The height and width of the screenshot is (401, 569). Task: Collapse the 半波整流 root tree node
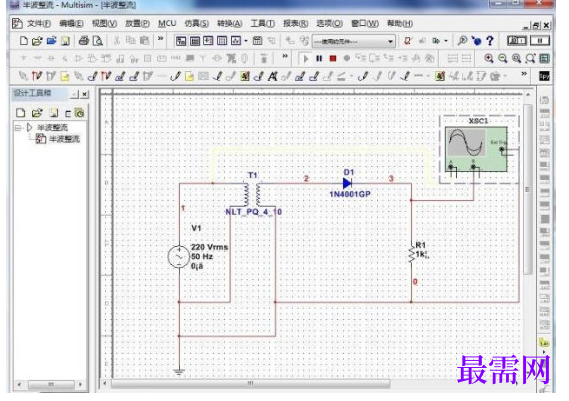click(18, 128)
